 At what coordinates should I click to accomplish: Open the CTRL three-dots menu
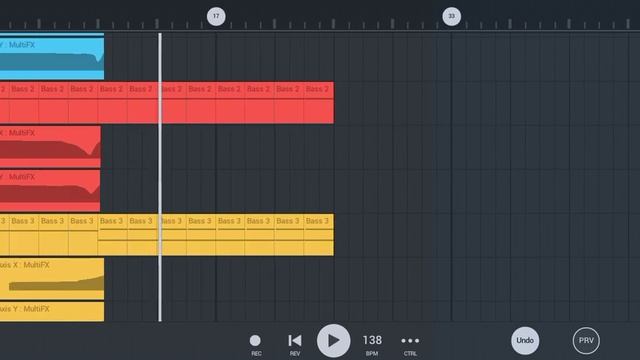pyautogui.click(x=410, y=344)
